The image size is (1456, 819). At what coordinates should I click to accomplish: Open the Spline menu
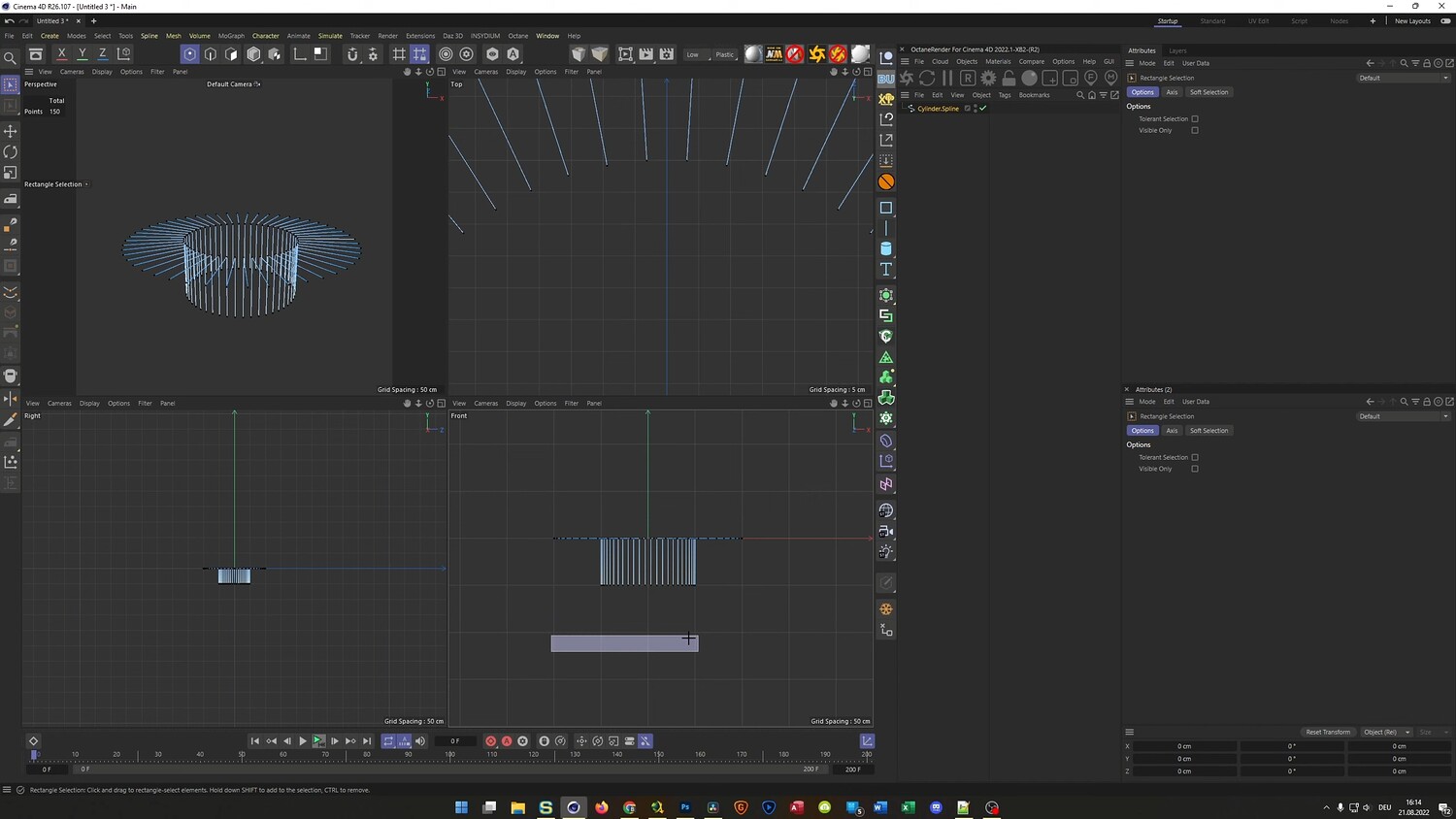pyautogui.click(x=149, y=36)
